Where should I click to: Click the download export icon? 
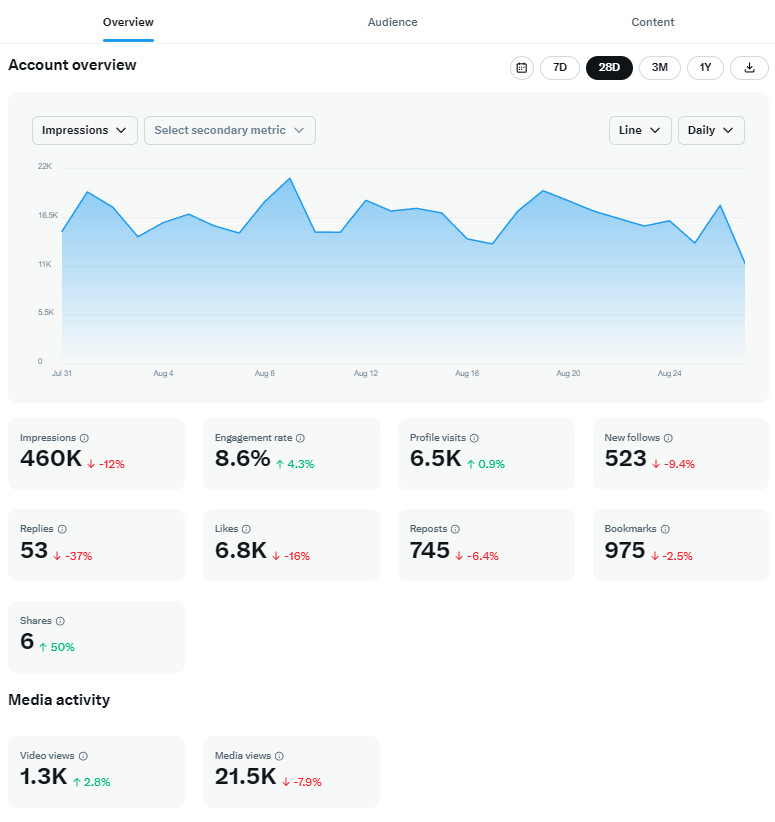tap(749, 68)
